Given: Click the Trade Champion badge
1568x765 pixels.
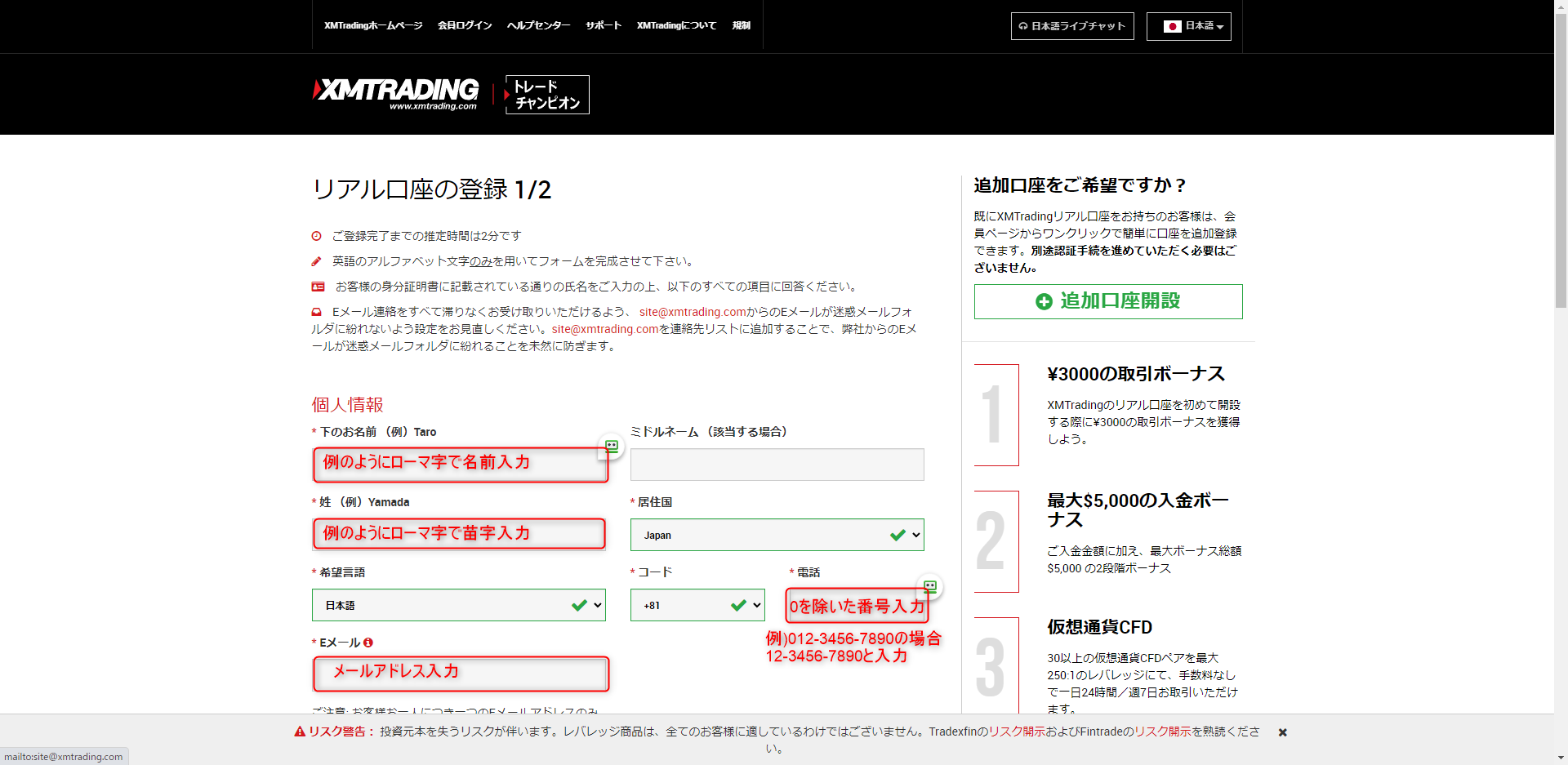Looking at the screenshot, I should 546,95.
